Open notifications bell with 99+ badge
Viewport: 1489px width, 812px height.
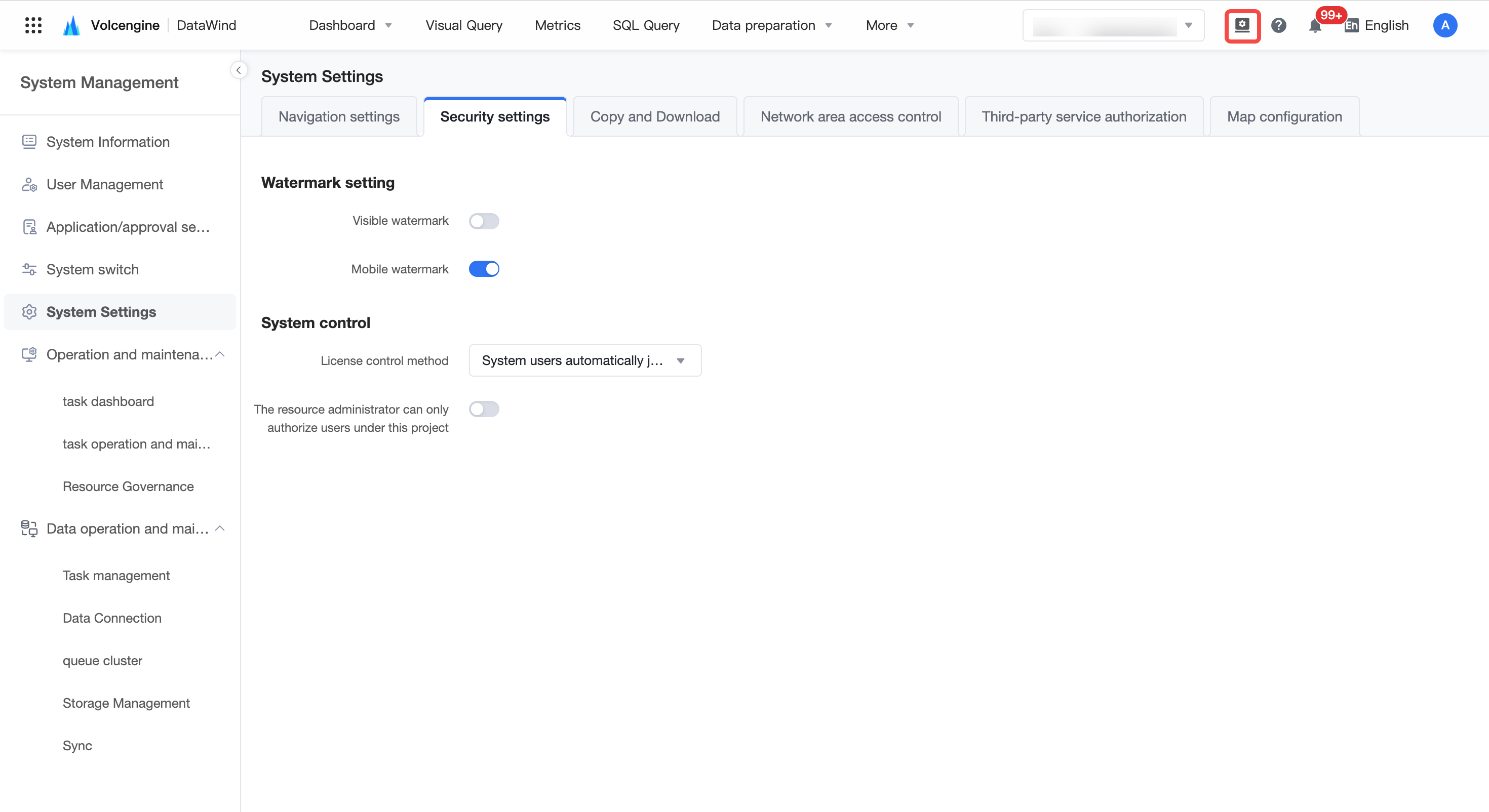pyautogui.click(x=1315, y=25)
